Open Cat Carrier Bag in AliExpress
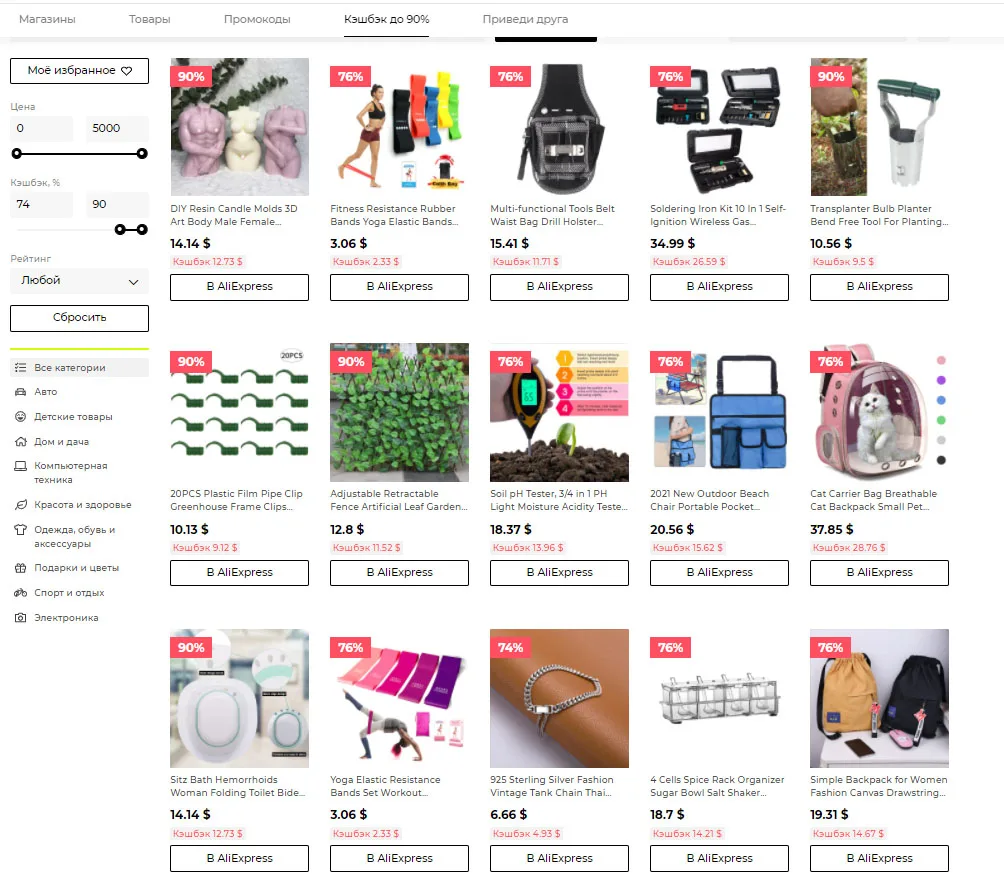The height and width of the screenshot is (886, 1004). point(879,572)
